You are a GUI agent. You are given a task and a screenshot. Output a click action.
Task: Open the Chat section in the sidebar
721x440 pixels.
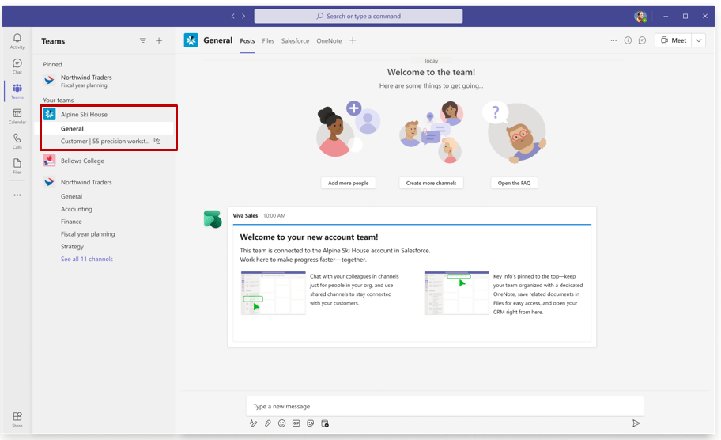pos(17,65)
